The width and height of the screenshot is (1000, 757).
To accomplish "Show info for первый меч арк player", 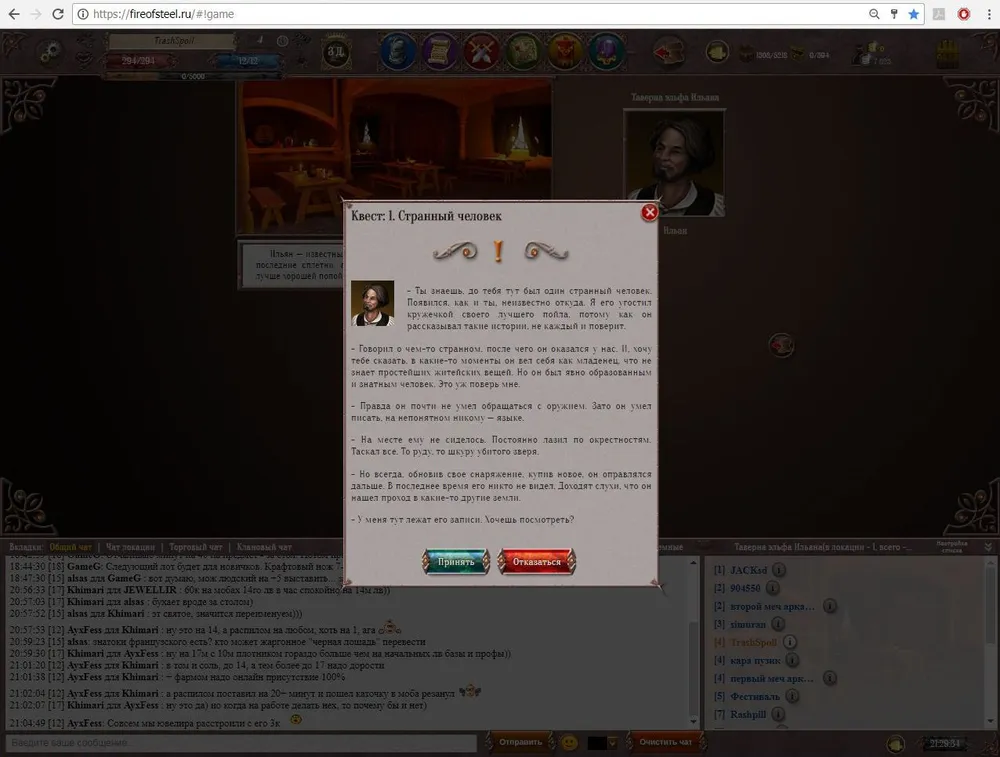I will (829, 678).
